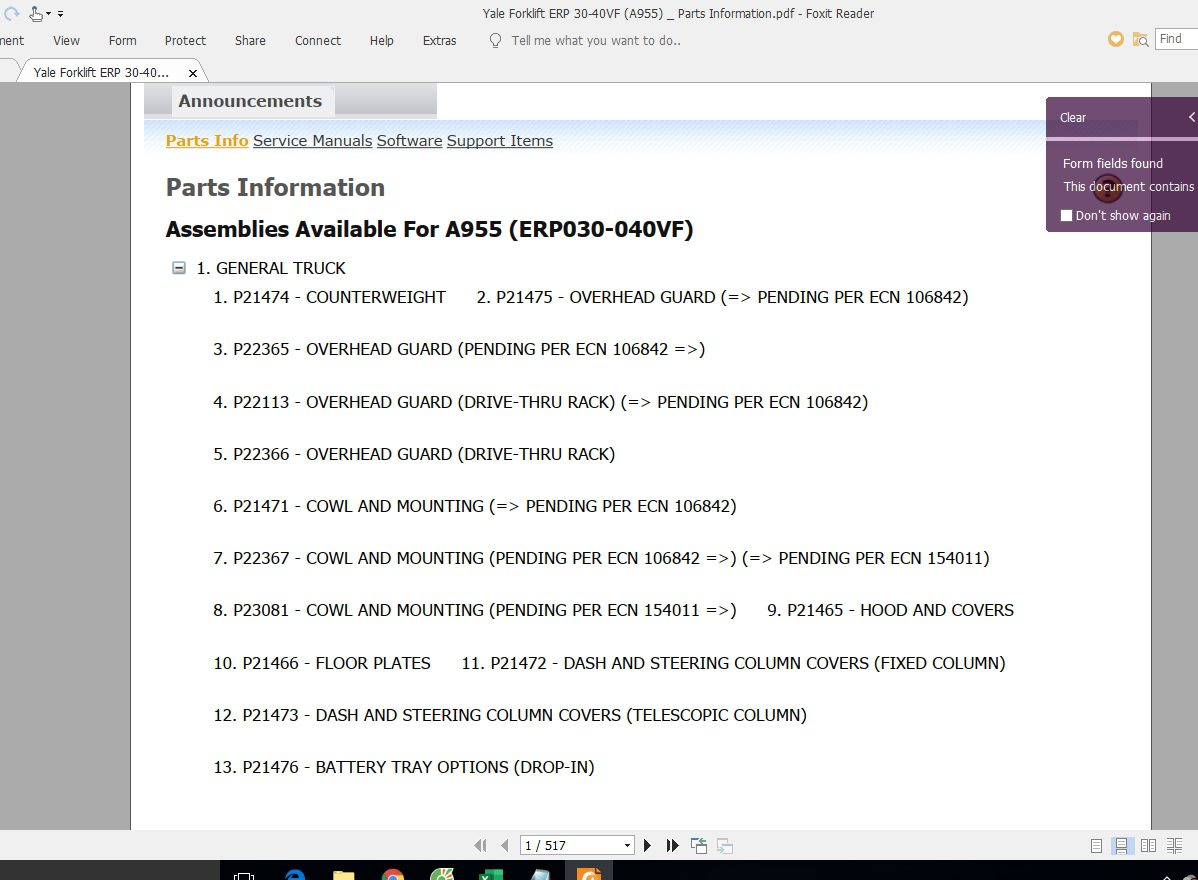
Task: Open the Parts Info link
Action: [206, 141]
